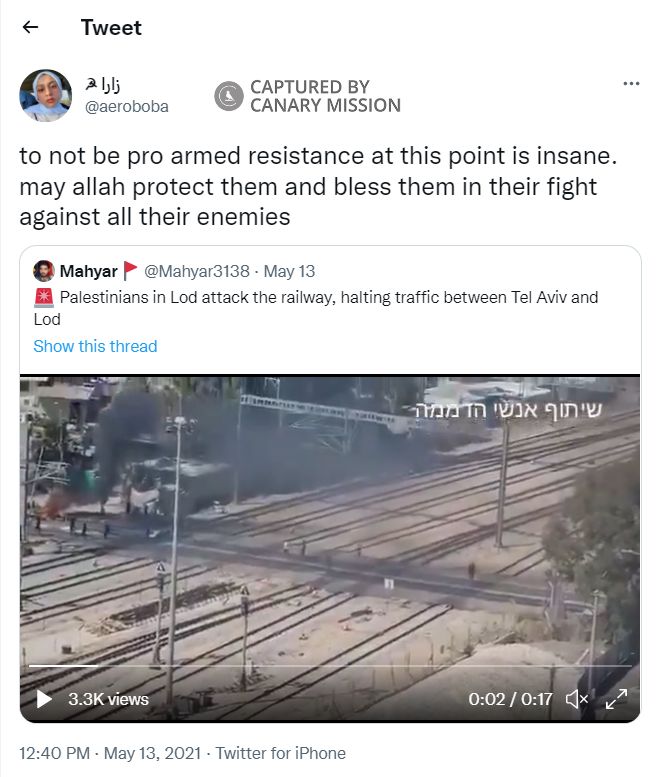659x777 pixels.
Task: Click the Canary Mission logo icon
Action: (228, 96)
